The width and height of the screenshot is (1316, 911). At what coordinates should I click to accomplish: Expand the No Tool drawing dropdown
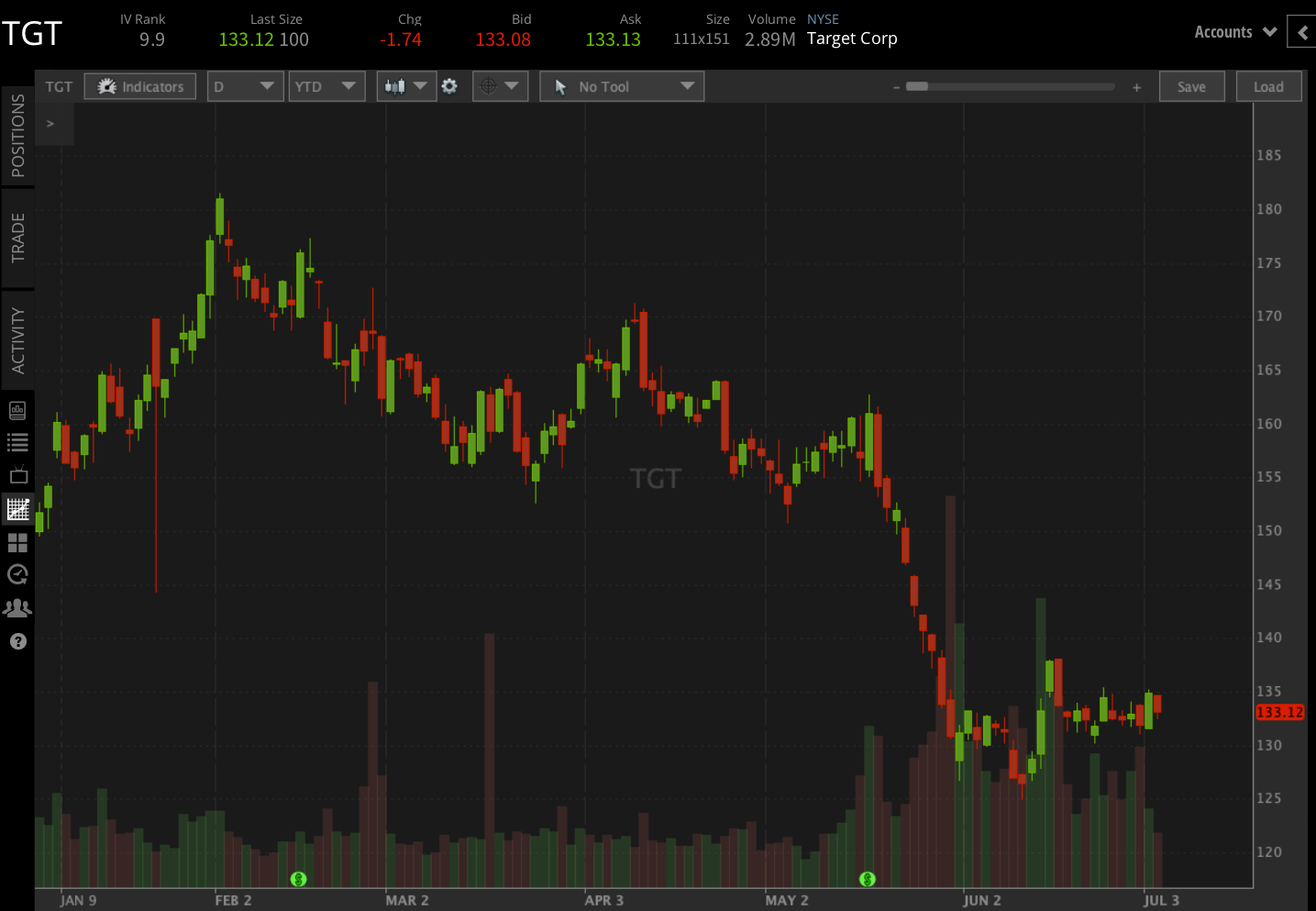click(621, 85)
